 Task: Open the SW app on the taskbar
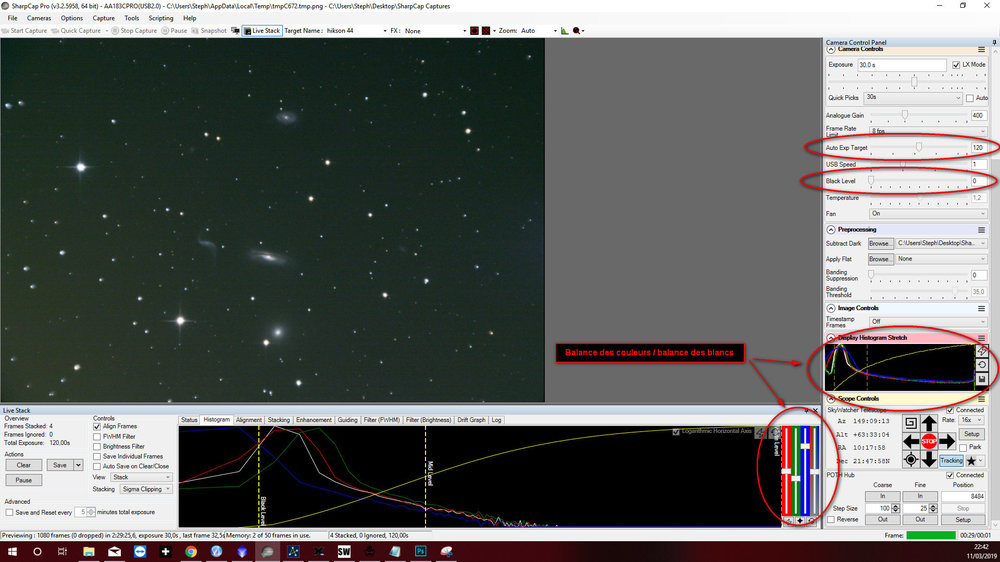coord(344,551)
